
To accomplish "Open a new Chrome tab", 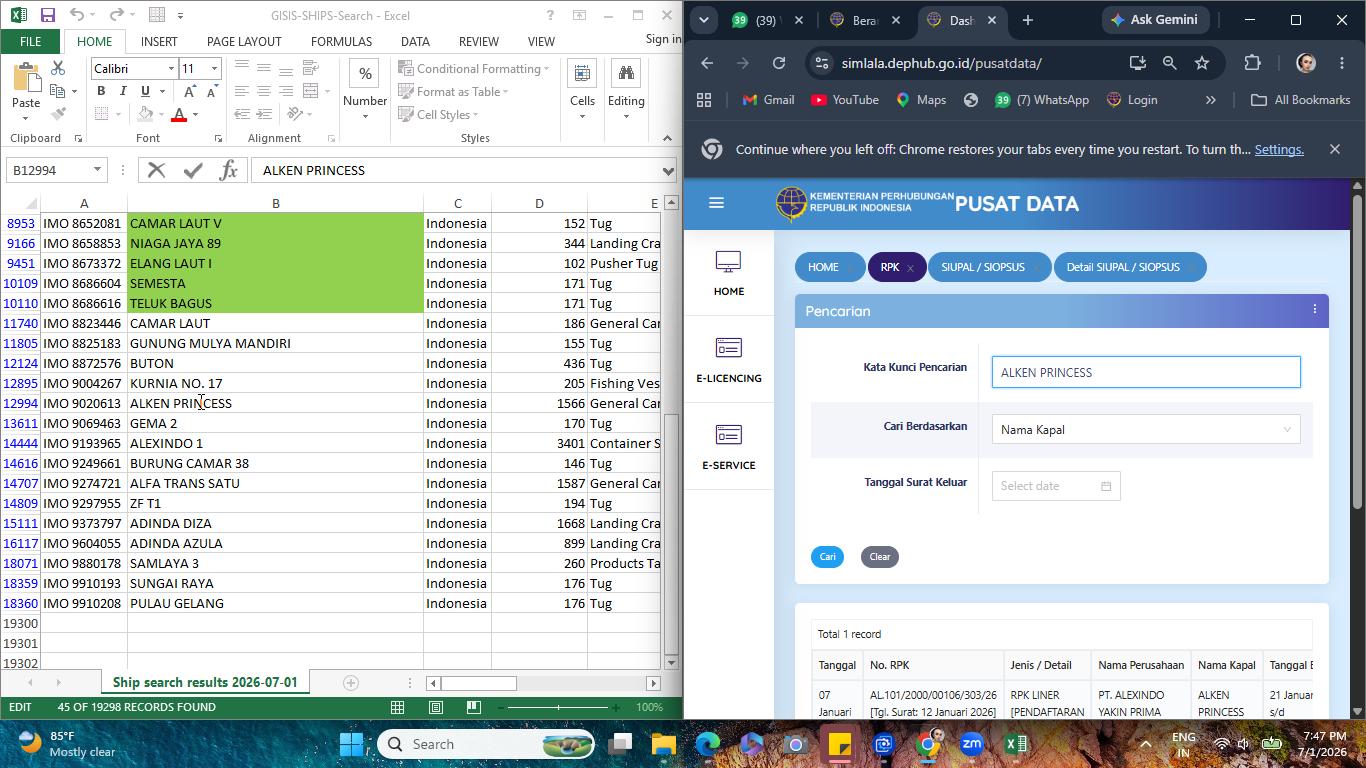I will [1027, 20].
